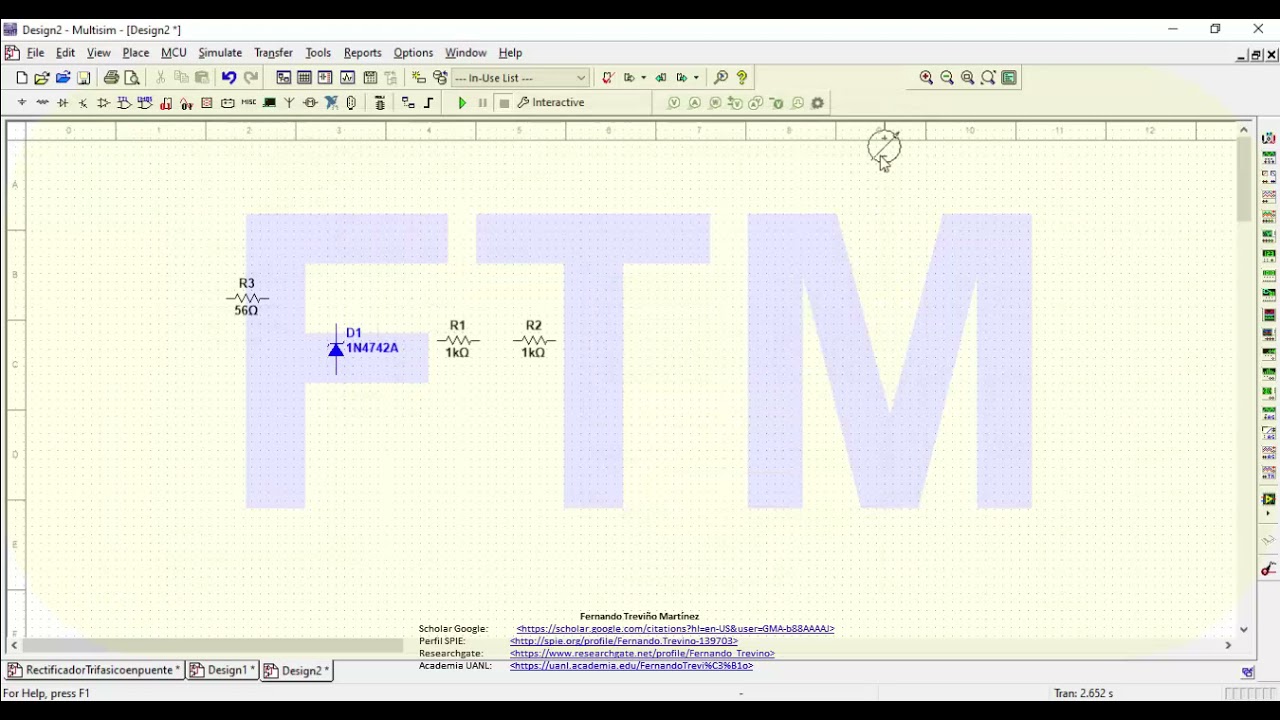
Task: Save the current design
Action: (x=84, y=78)
